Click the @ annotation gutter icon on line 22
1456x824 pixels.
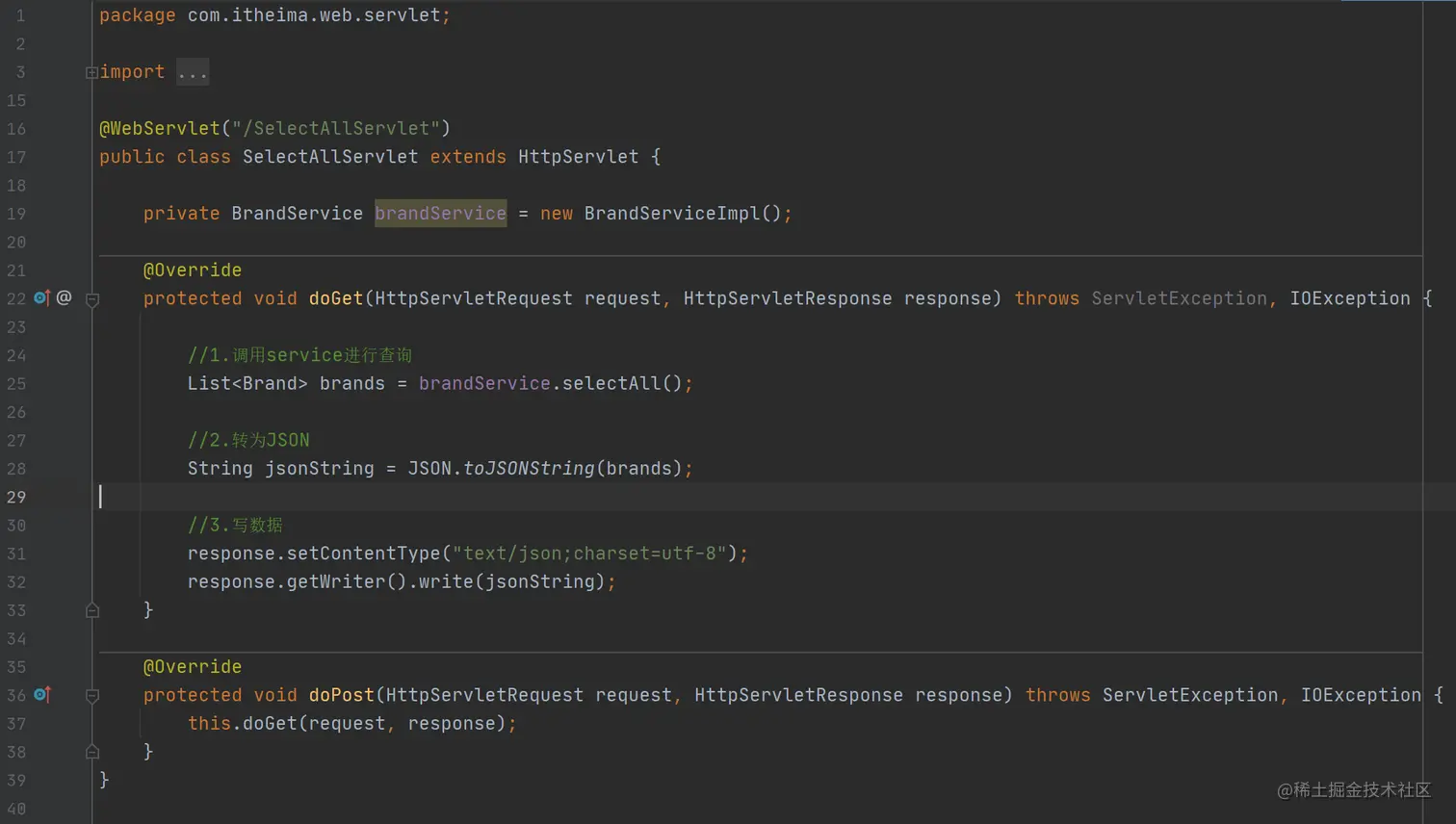point(64,297)
